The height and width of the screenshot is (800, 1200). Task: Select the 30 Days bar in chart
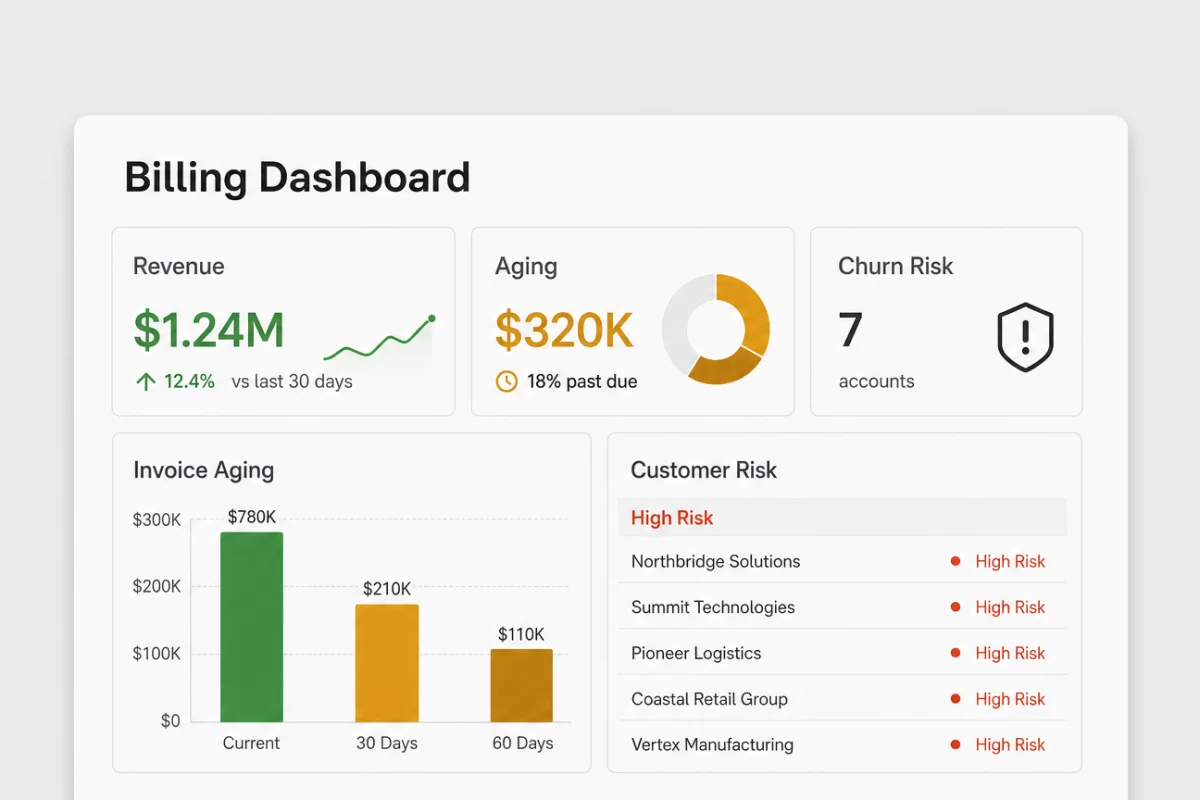point(387,663)
